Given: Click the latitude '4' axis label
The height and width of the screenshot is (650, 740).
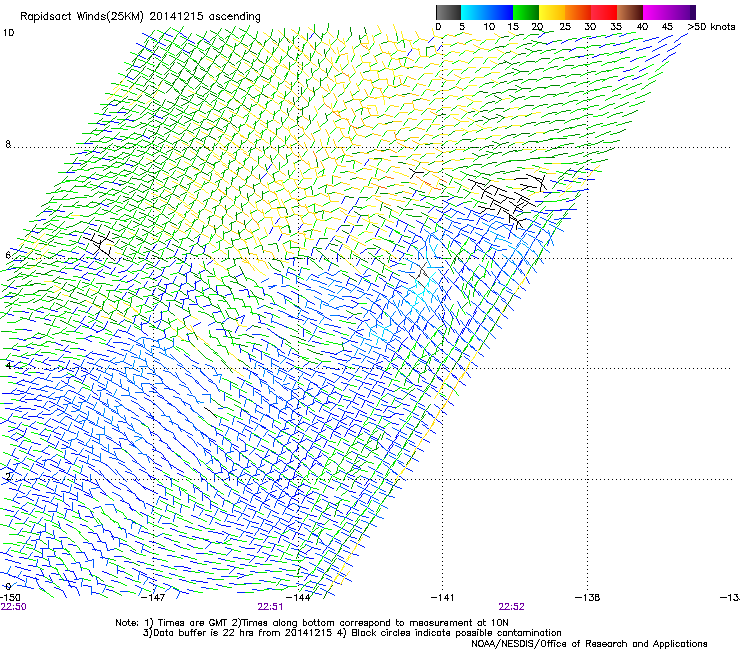Looking at the screenshot, I should tap(8, 366).
